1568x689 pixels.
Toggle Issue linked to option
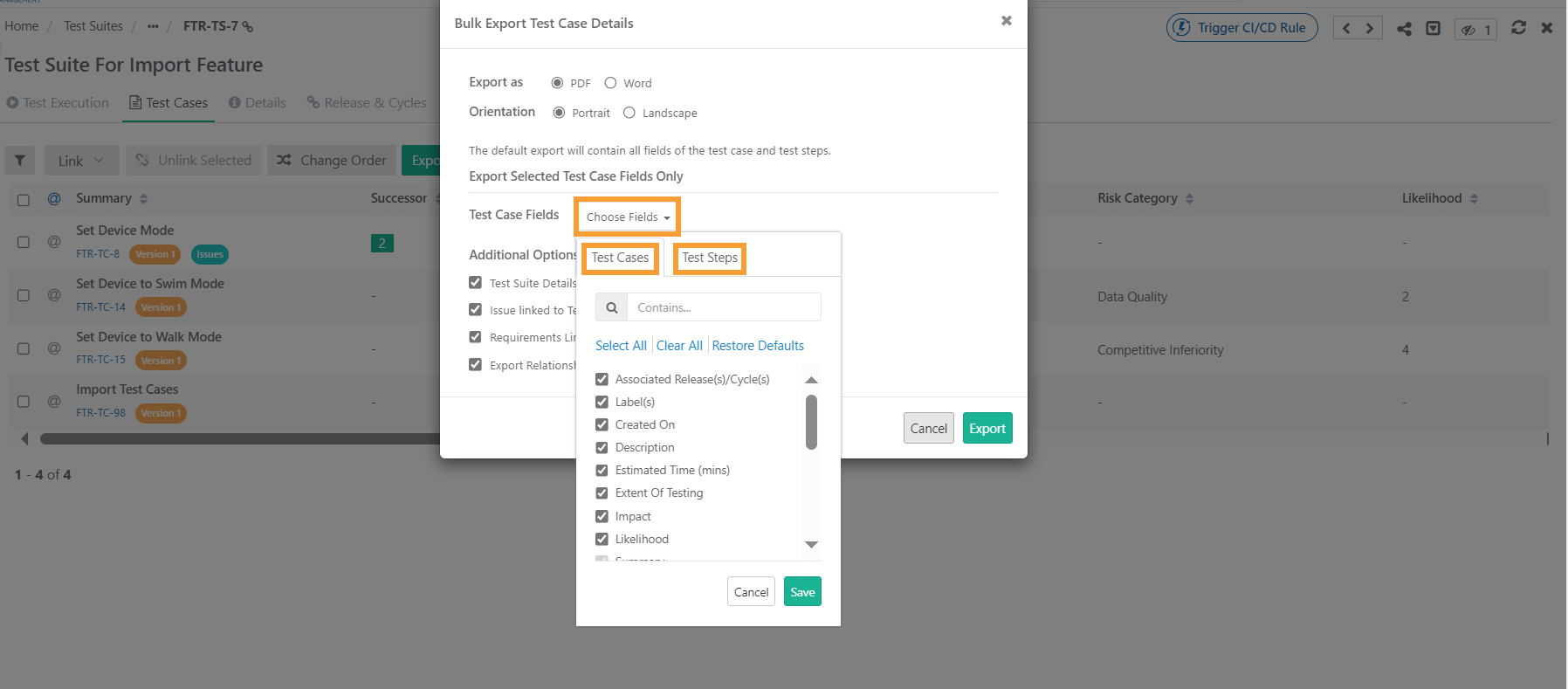[x=475, y=310]
